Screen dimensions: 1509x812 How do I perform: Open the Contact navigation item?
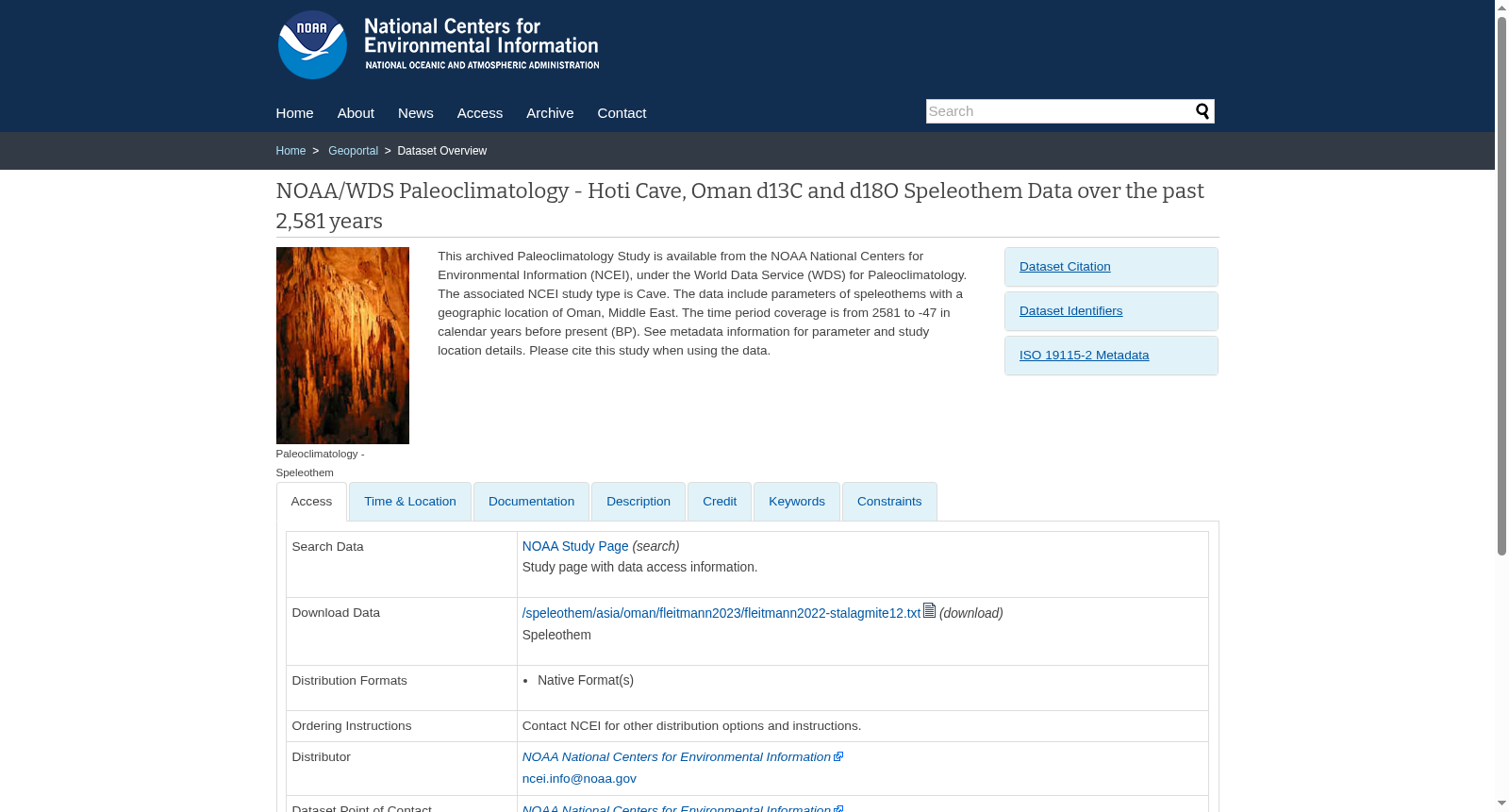pyautogui.click(x=622, y=113)
